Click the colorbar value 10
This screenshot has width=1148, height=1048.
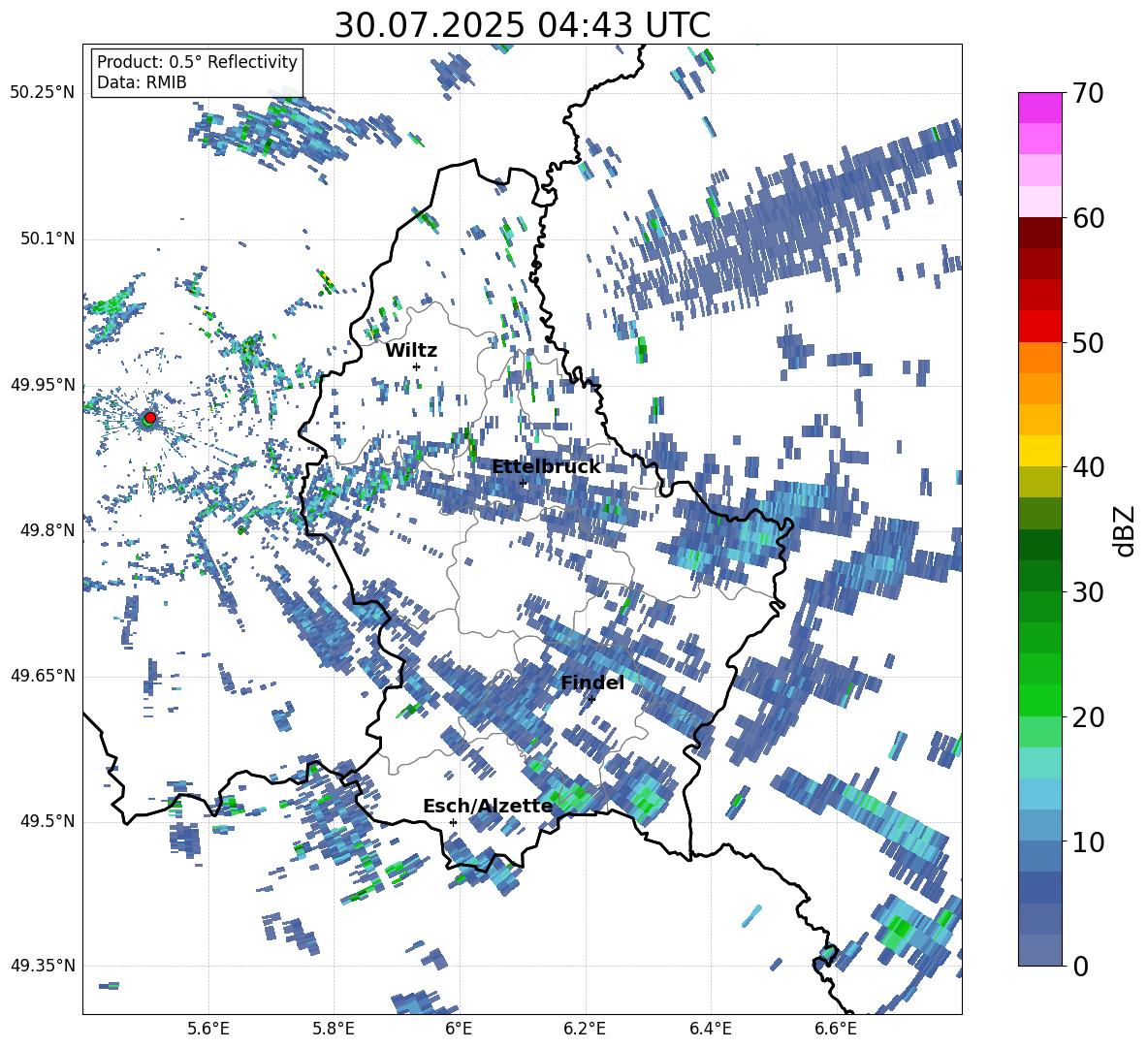pos(1089,842)
